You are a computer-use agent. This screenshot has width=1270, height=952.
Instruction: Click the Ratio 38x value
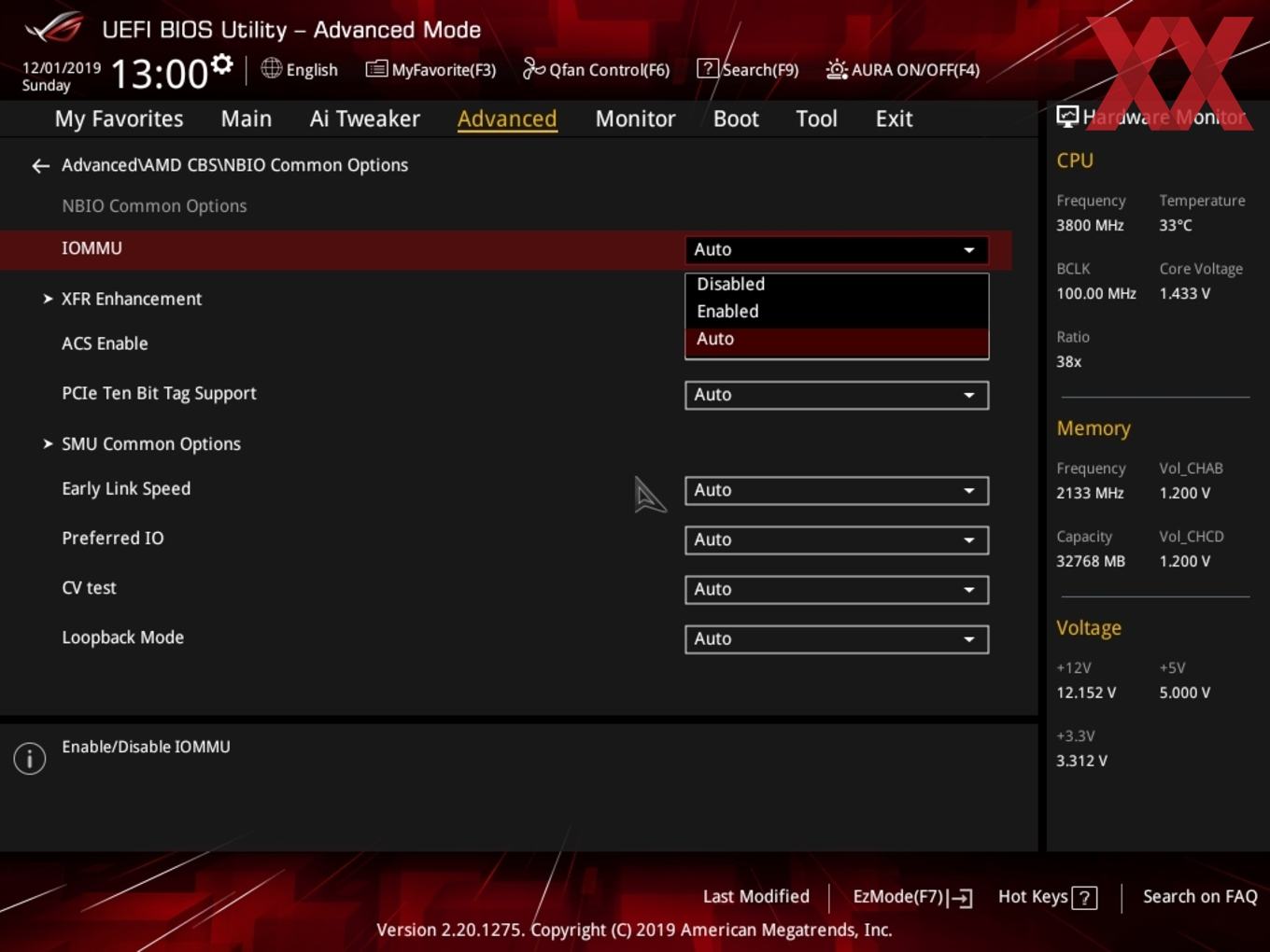[x=1068, y=361]
